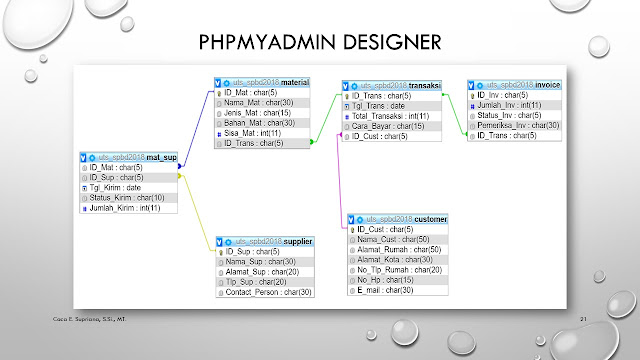Click date type icon beside Tgl_Kirim

84,188
